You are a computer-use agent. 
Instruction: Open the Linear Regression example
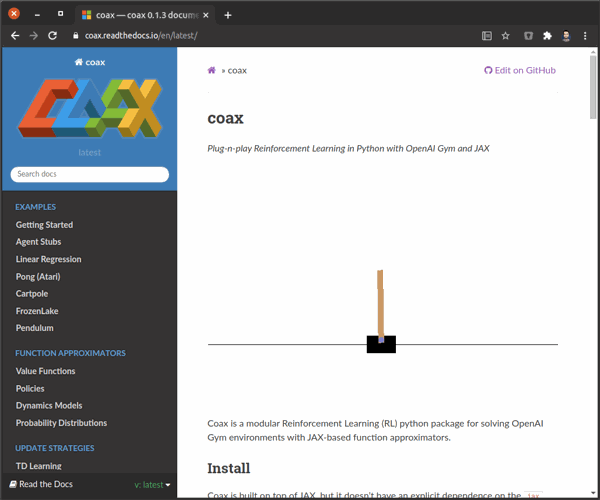[x=49, y=259]
